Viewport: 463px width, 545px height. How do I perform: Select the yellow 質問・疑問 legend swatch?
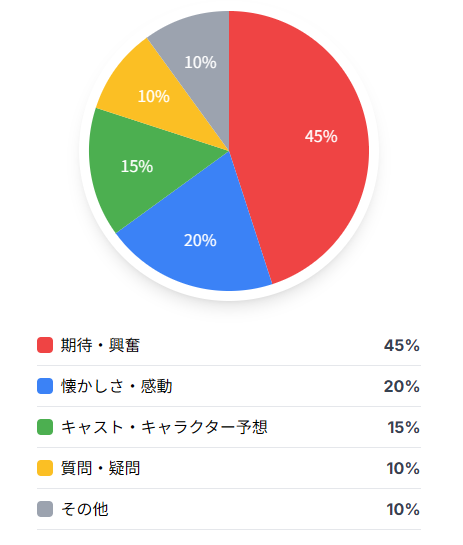tap(45, 468)
